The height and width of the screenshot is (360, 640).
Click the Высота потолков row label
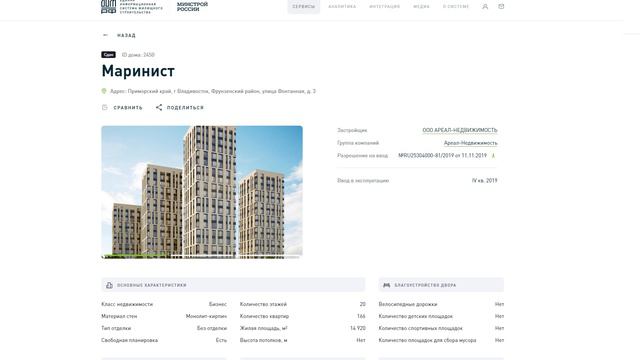pyautogui.click(x=264, y=340)
